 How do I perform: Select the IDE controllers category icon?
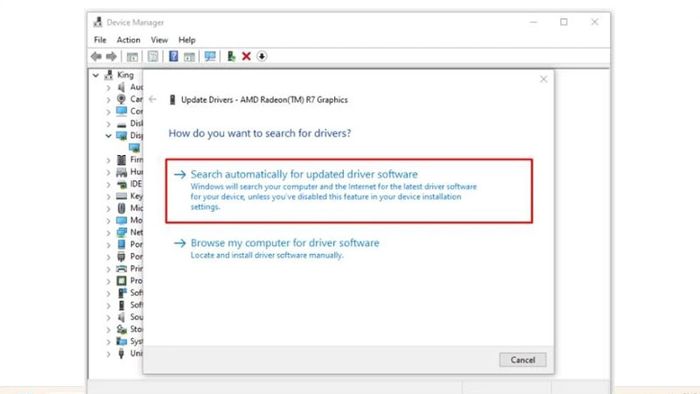point(121,184)
